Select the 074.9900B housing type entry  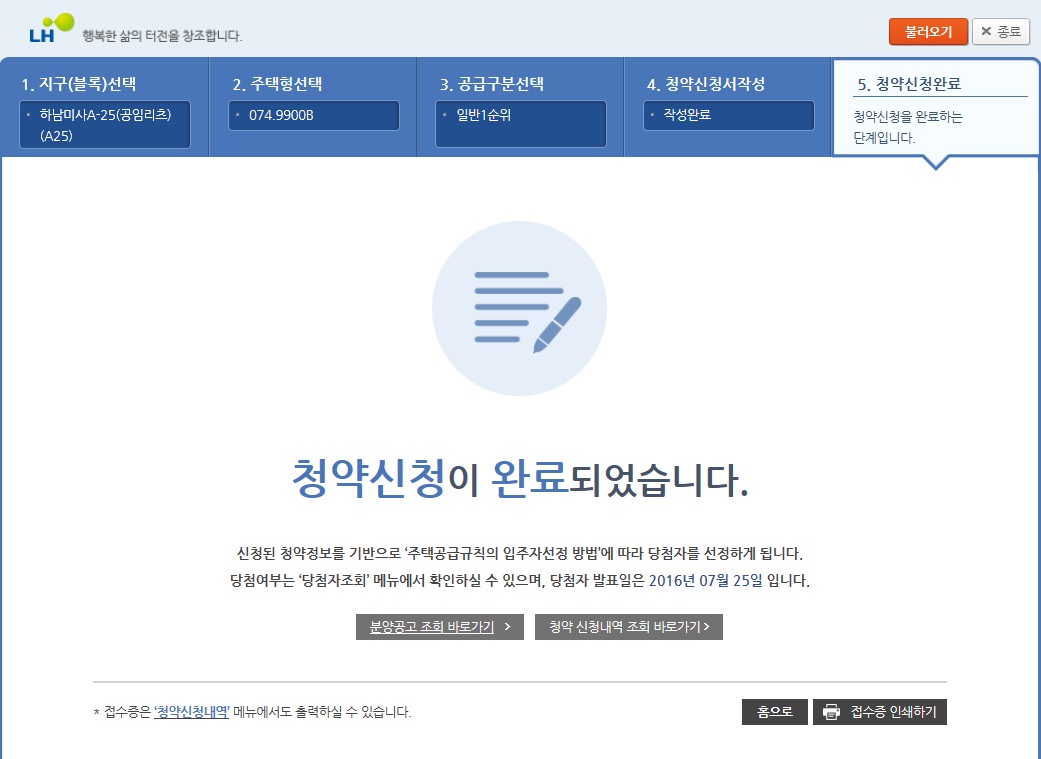[313, 115]
